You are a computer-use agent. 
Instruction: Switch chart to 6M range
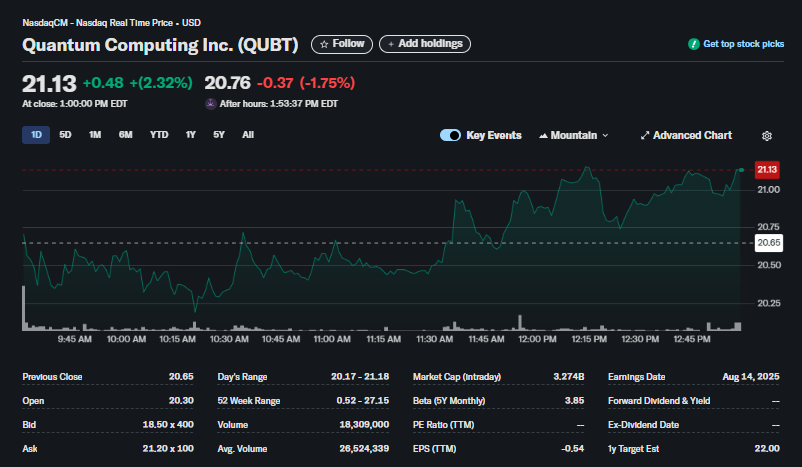(x=125, y=135)
